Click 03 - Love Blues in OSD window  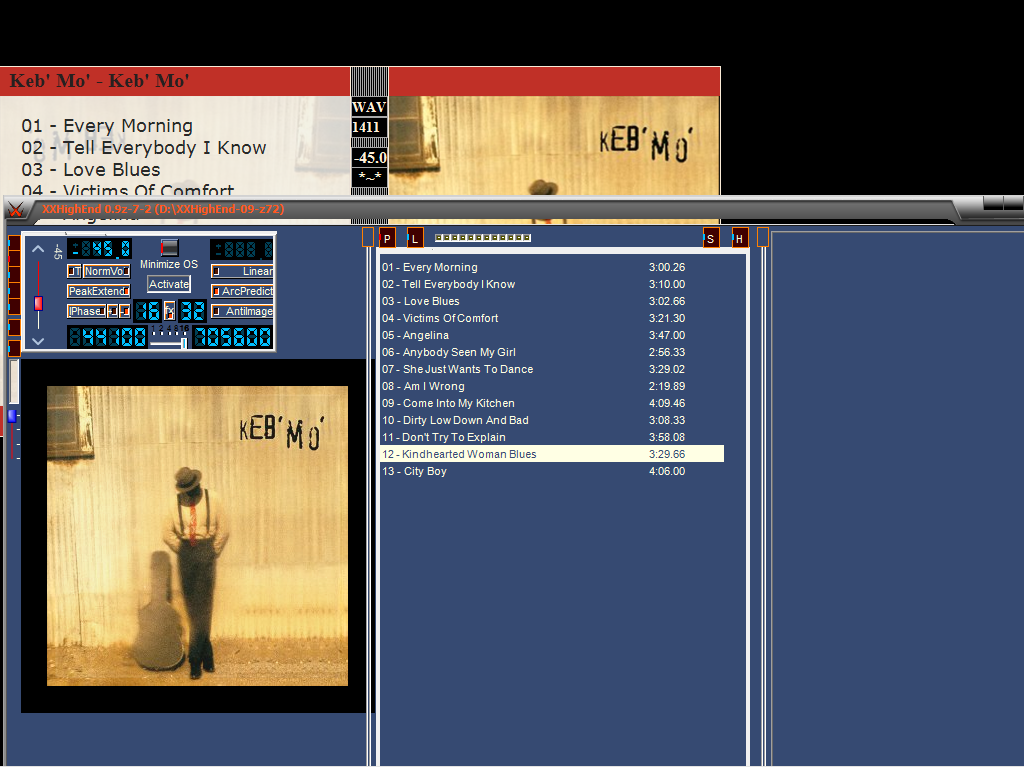91,170
